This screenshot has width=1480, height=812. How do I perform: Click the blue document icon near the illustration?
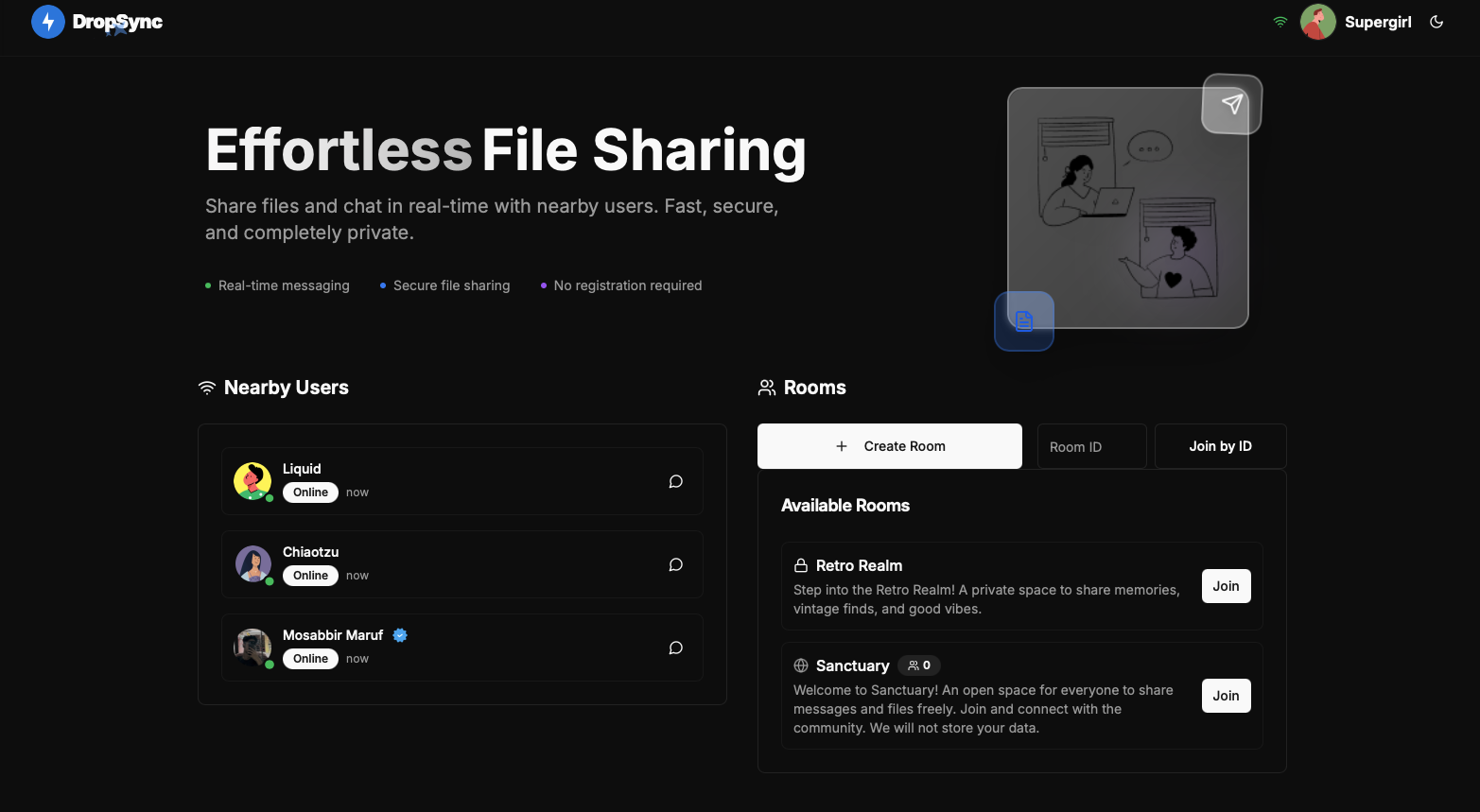tap(1024, 320)
